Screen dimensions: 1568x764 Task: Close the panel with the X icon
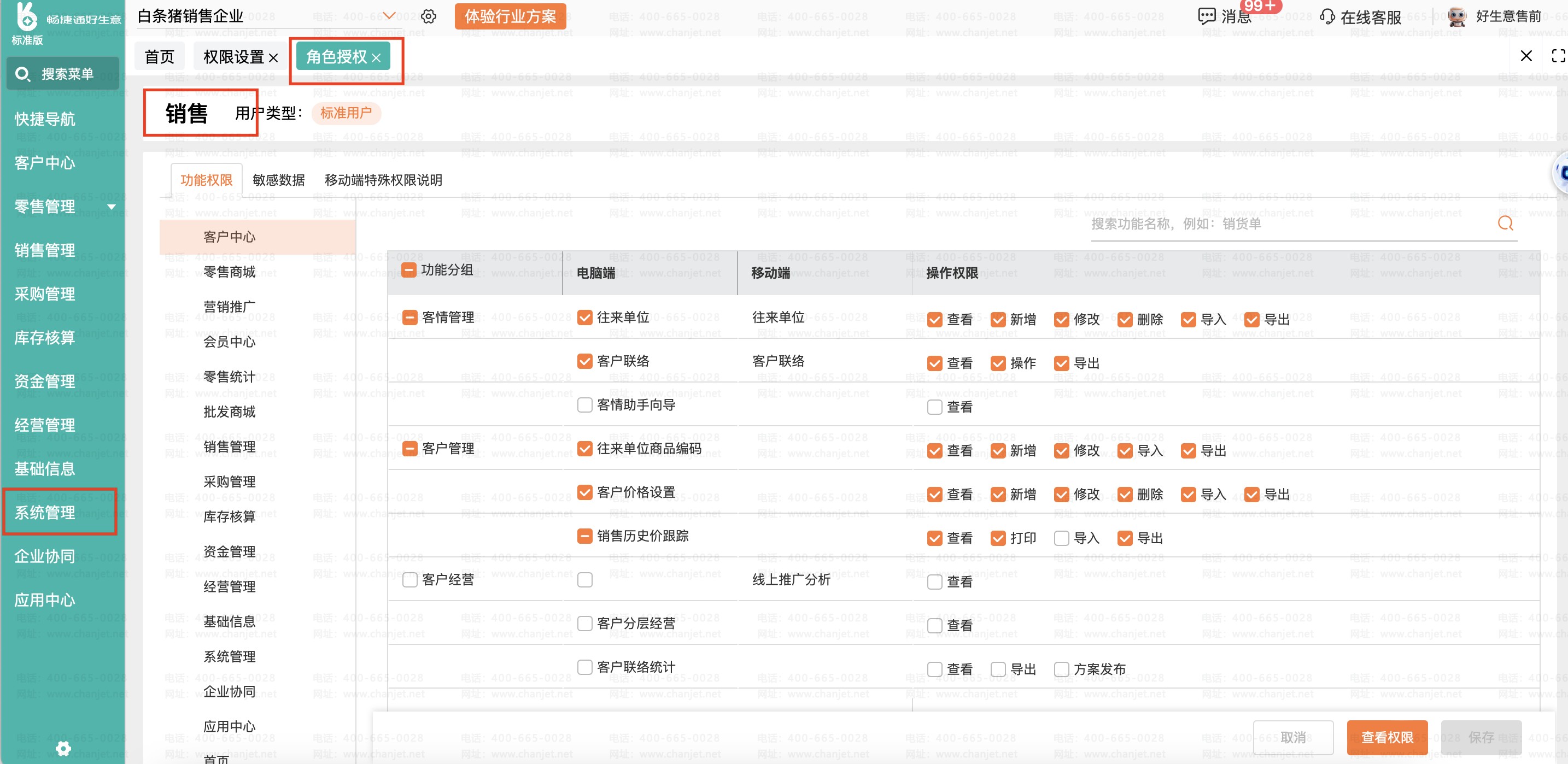[x=1526, y=56]
